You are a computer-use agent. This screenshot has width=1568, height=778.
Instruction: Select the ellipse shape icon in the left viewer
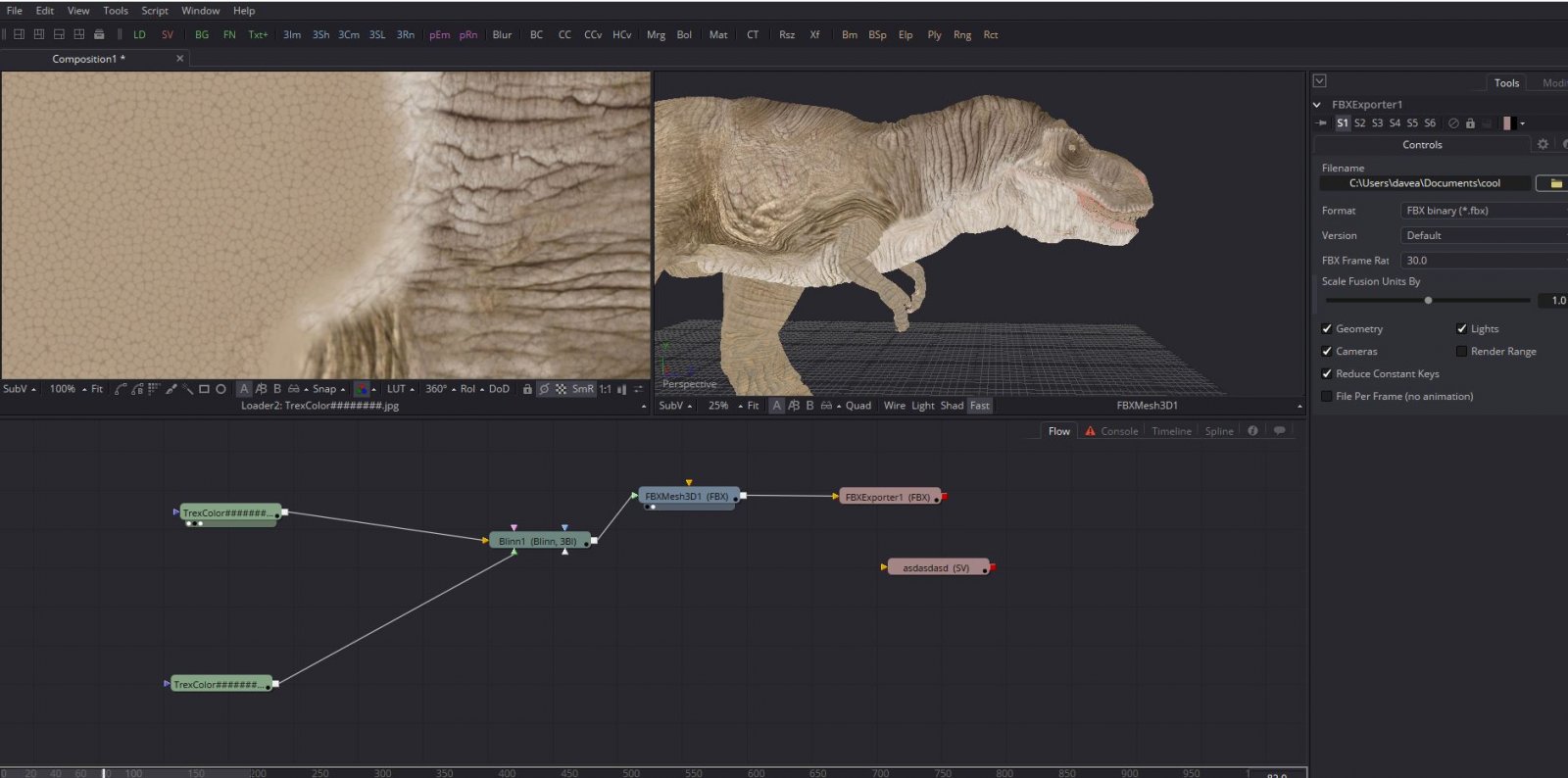(220, 389)
